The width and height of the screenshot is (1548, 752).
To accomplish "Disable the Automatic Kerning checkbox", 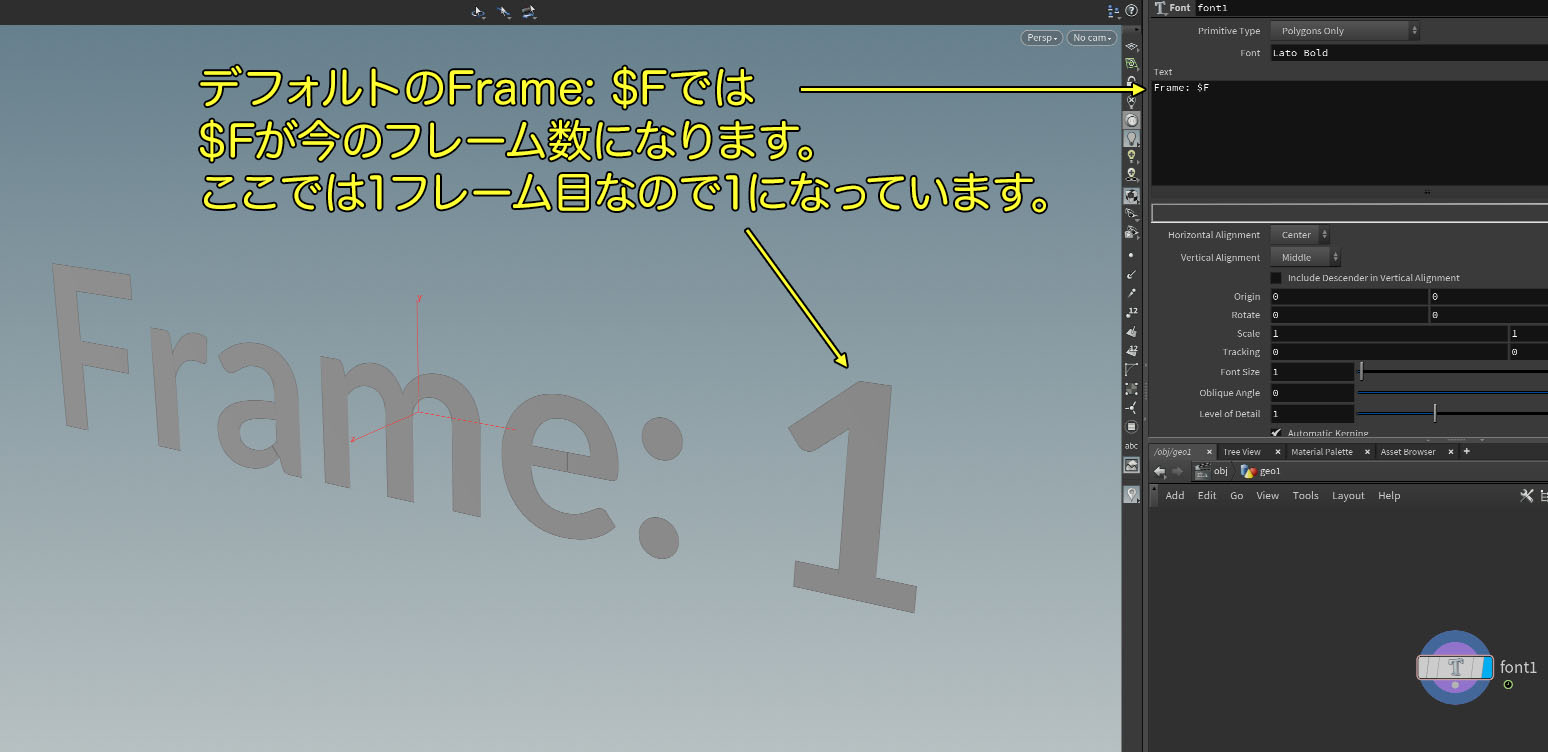I will (x=1277, y=432).
